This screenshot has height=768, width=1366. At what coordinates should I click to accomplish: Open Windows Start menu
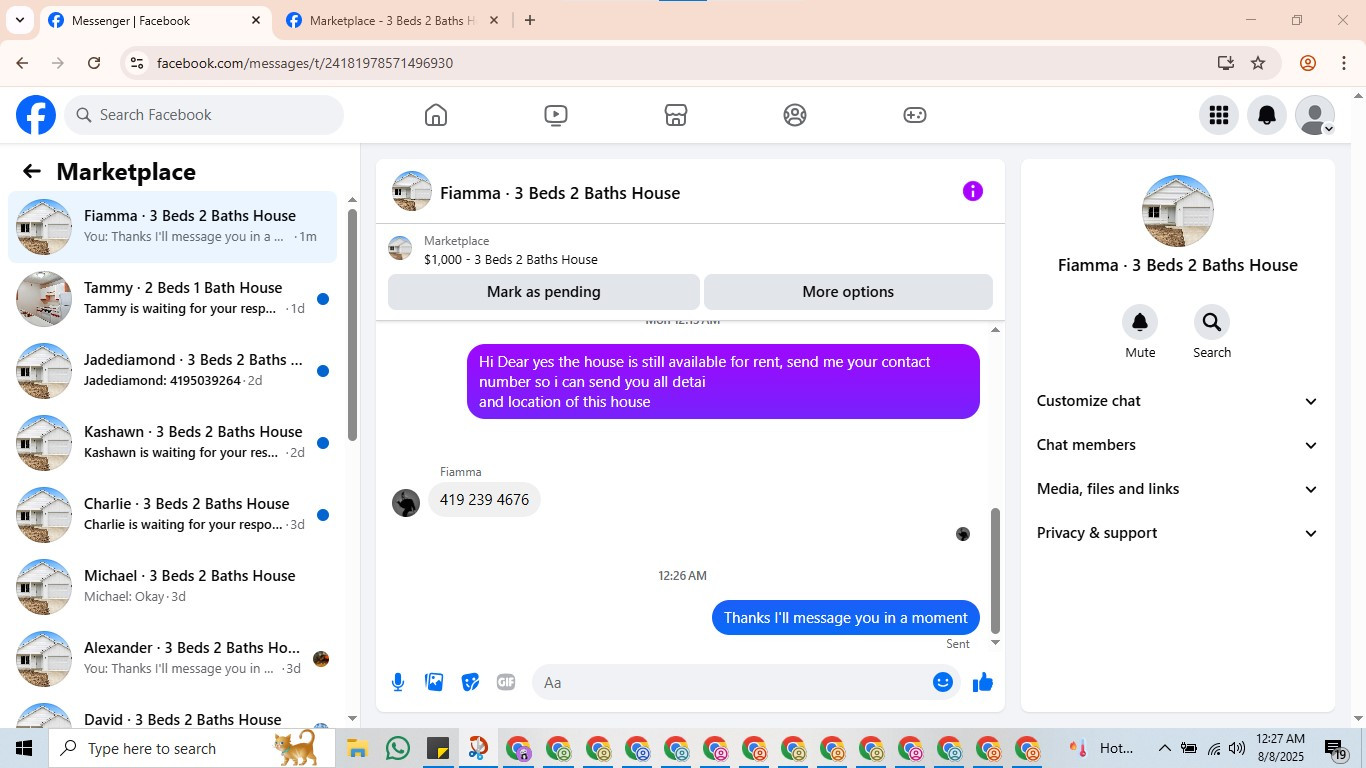[x=24, y=748]
